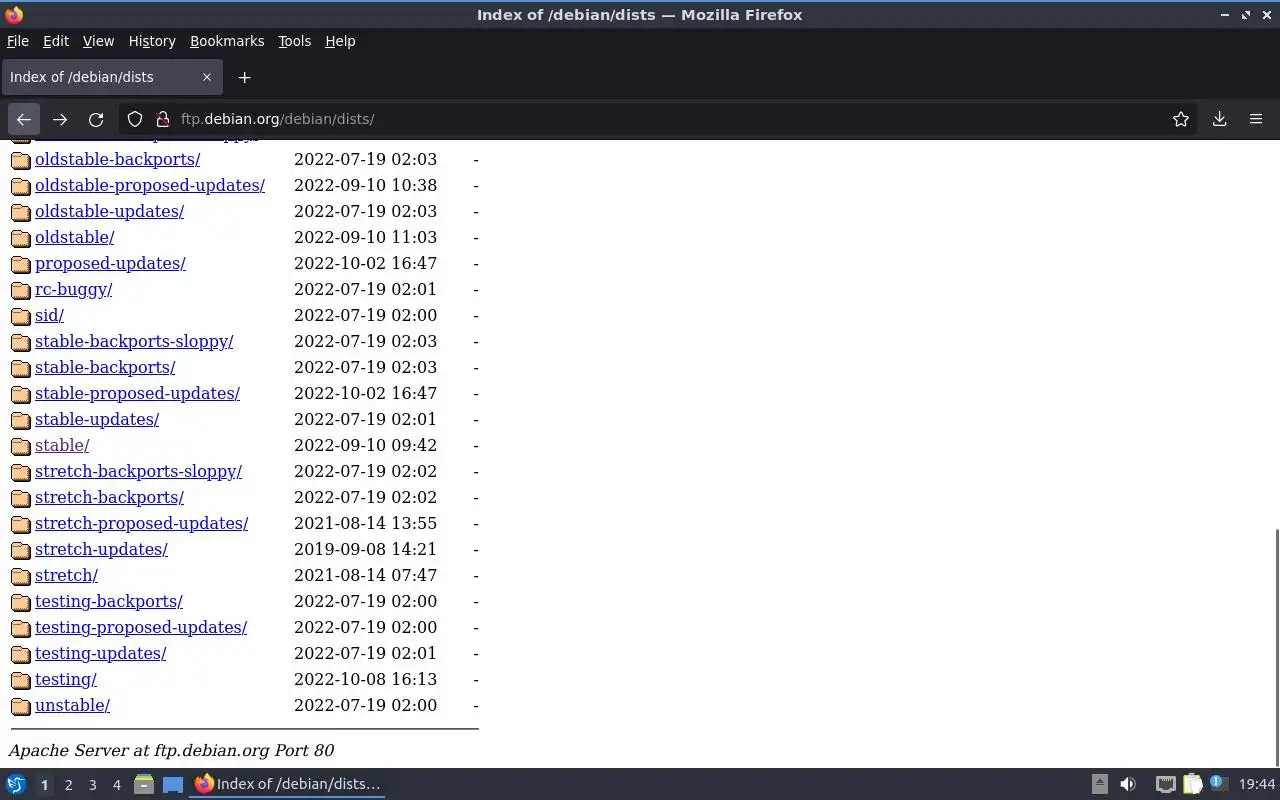This screenshot has height=800, width=1280.
Task: Show the desktop from the taskbar
Action: click(x=173, y=784)
